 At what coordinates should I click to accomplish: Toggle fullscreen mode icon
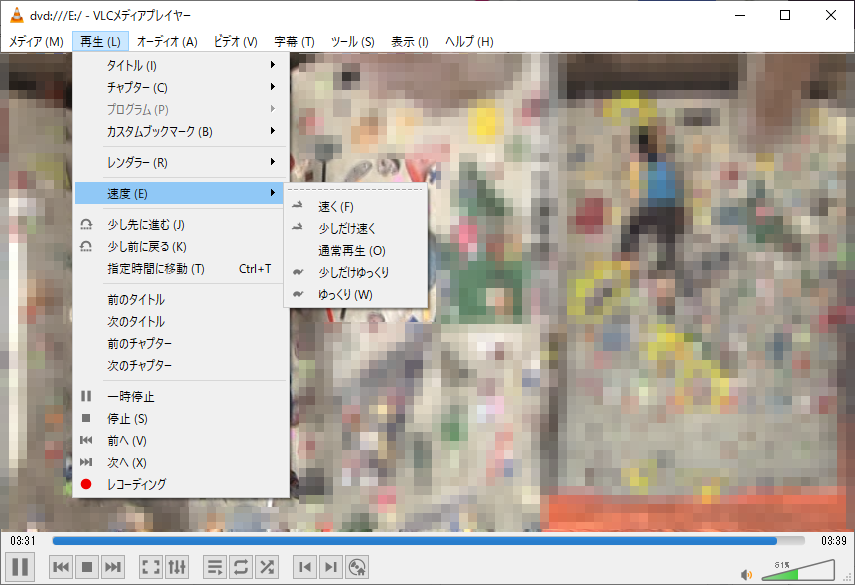pos(150,566)
